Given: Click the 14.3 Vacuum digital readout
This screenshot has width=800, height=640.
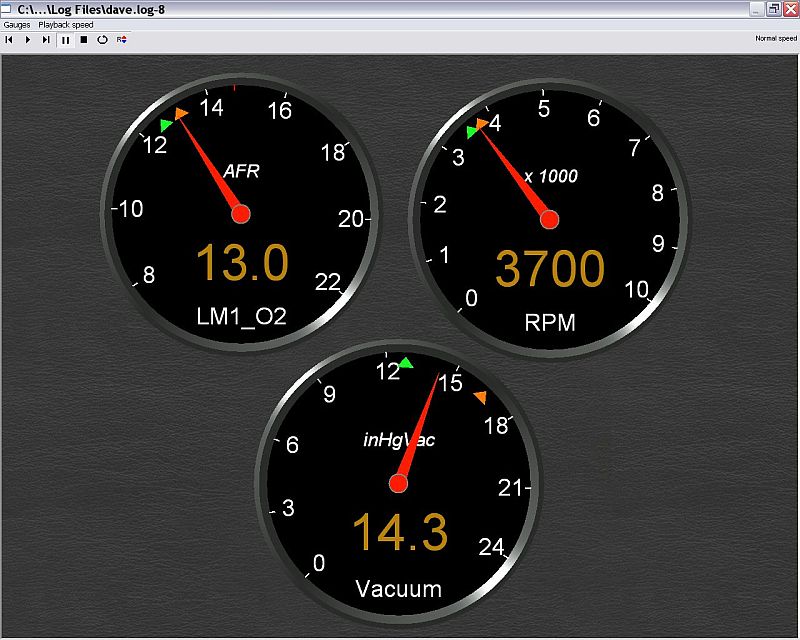Looking at the screenshot, I should pos(399,533).
